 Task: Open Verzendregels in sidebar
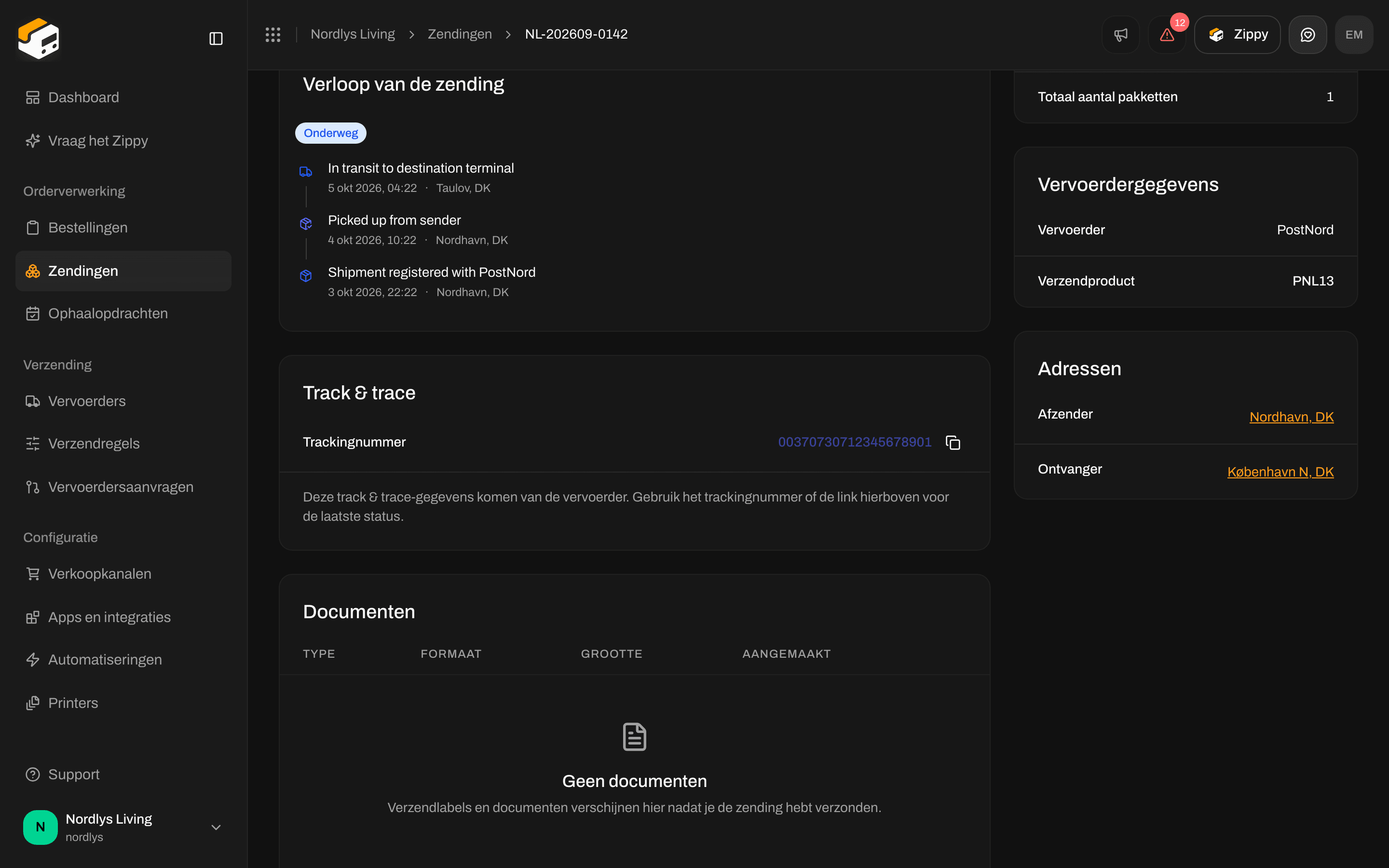[123, 444]
